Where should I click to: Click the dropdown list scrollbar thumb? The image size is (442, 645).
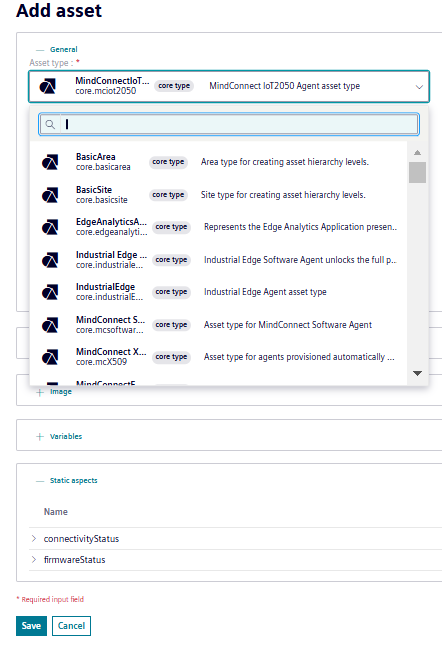[x=417, y=172]
